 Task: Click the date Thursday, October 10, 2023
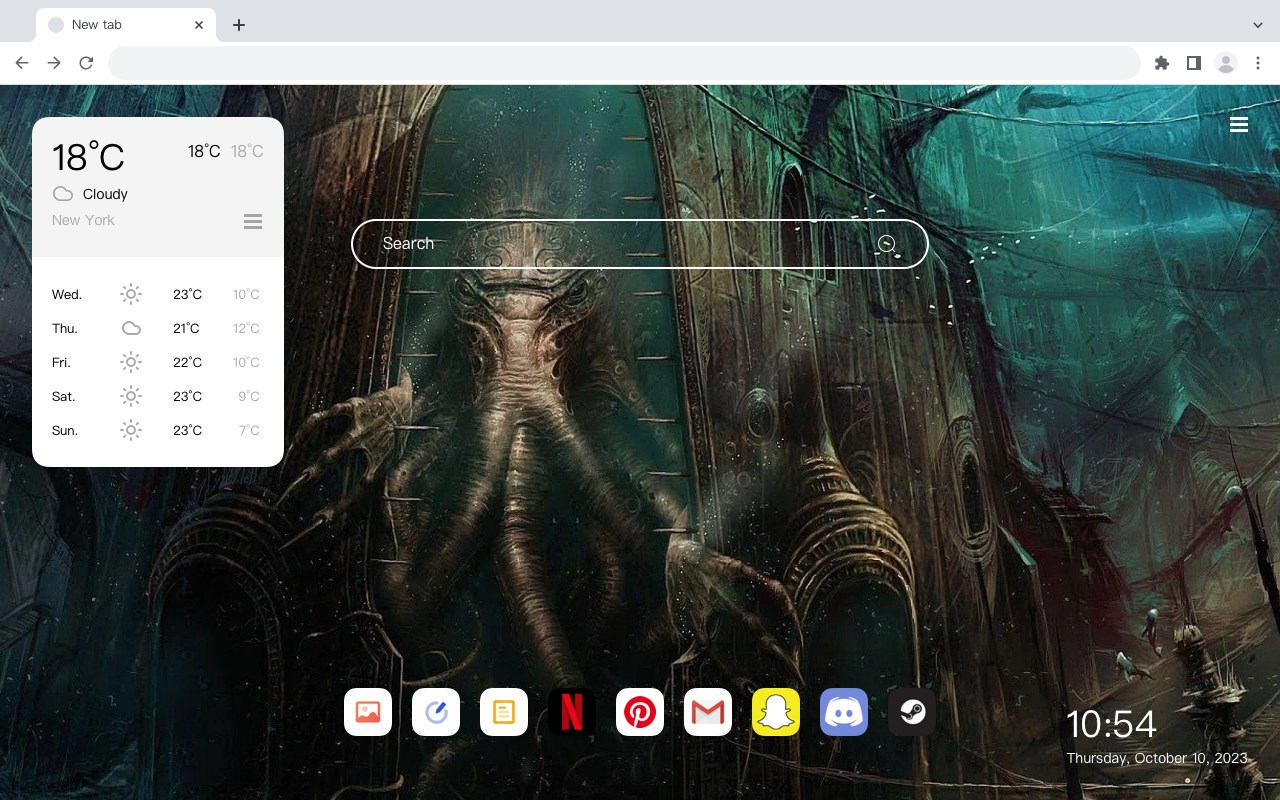coord(1157,758)
